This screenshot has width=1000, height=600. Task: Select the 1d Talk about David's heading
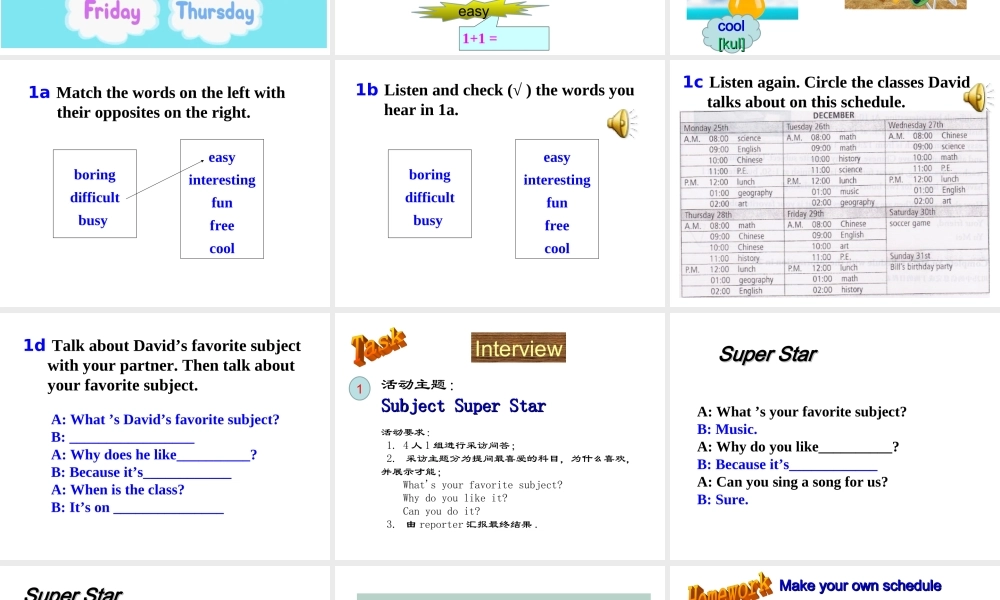[x=162, y=365]
